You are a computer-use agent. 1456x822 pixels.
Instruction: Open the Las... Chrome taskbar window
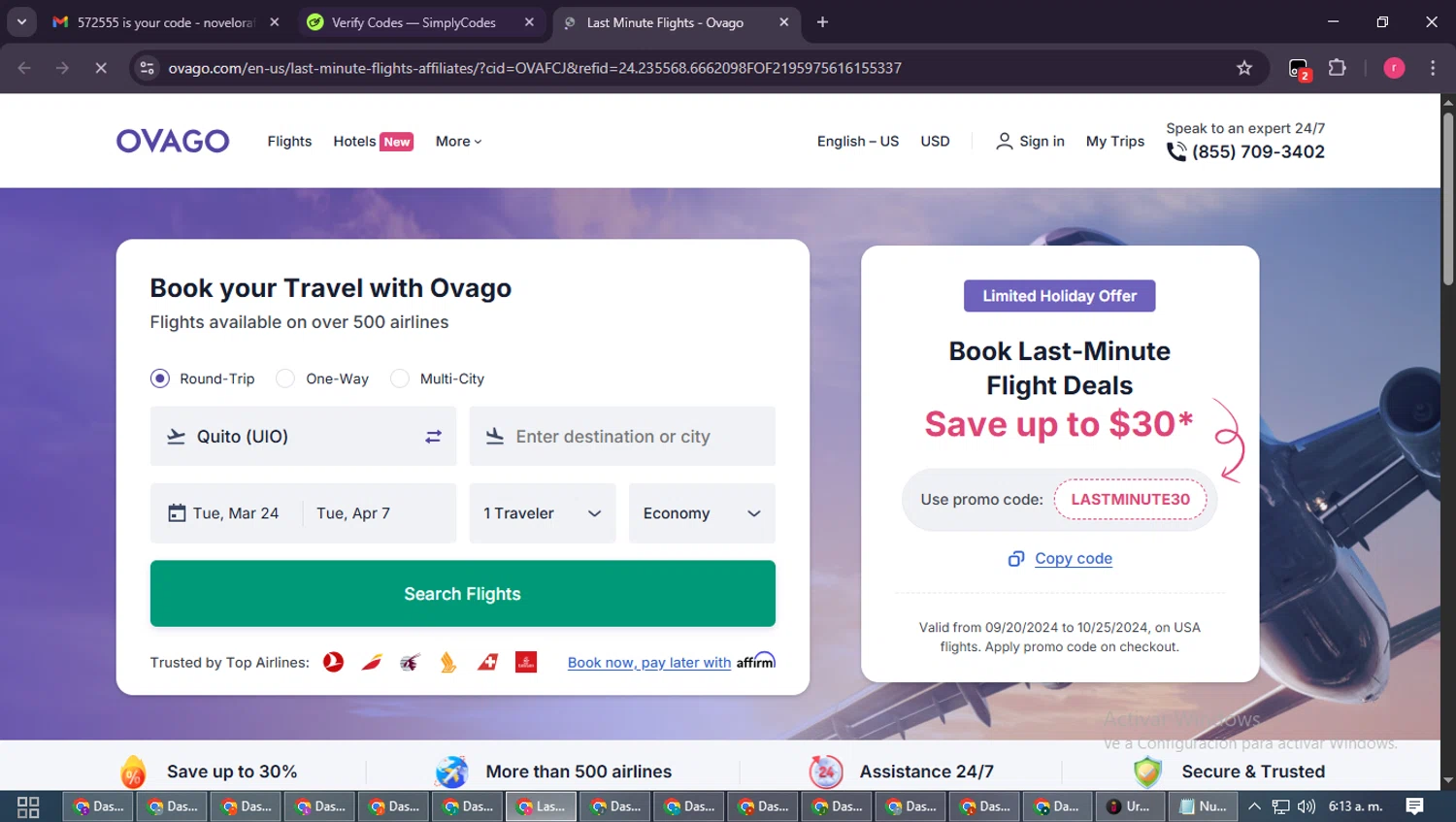[541, 806]
